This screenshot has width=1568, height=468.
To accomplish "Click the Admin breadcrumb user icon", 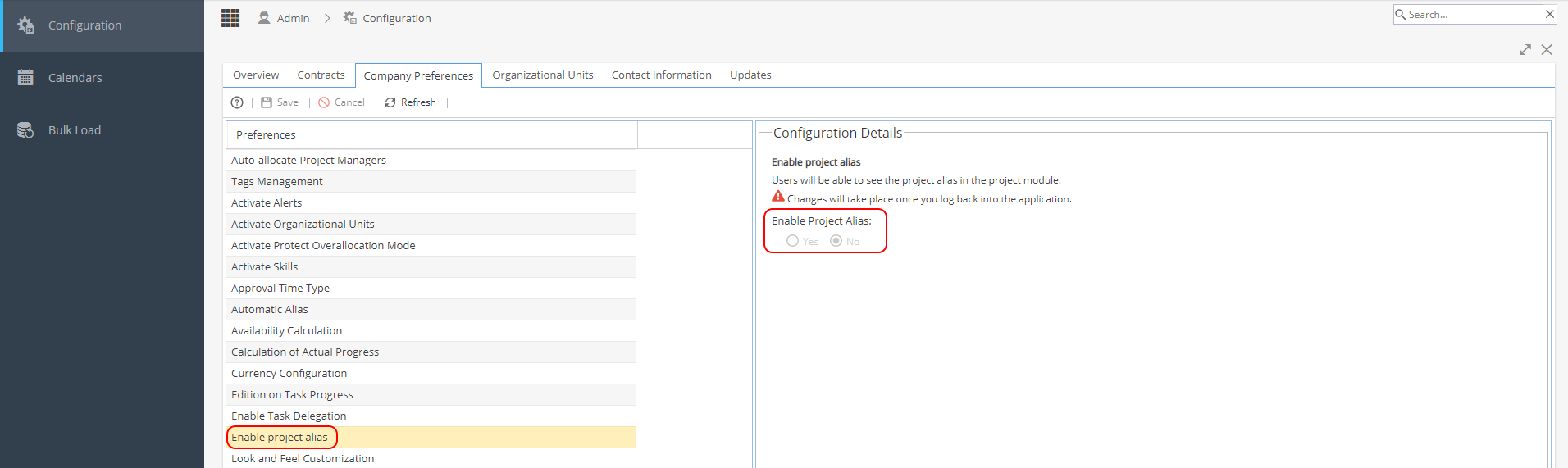I will [x=264, y=18].
